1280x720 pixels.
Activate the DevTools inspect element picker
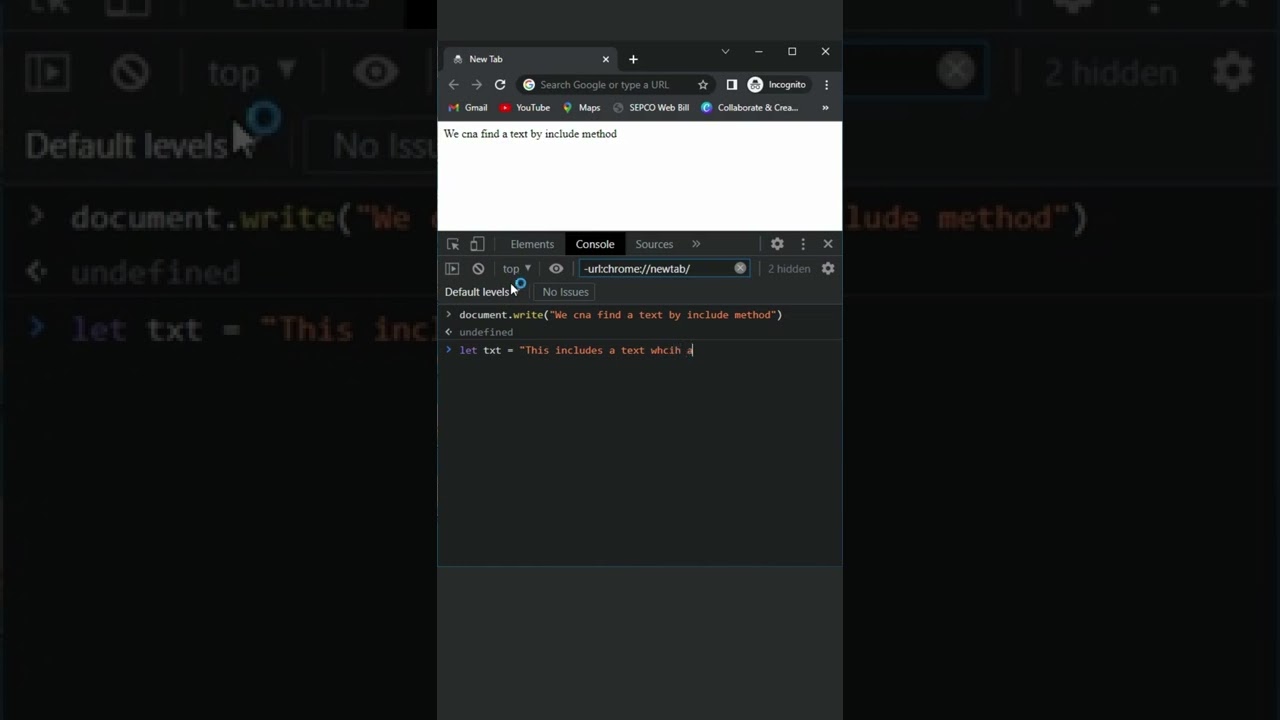(x=453, y=244)
